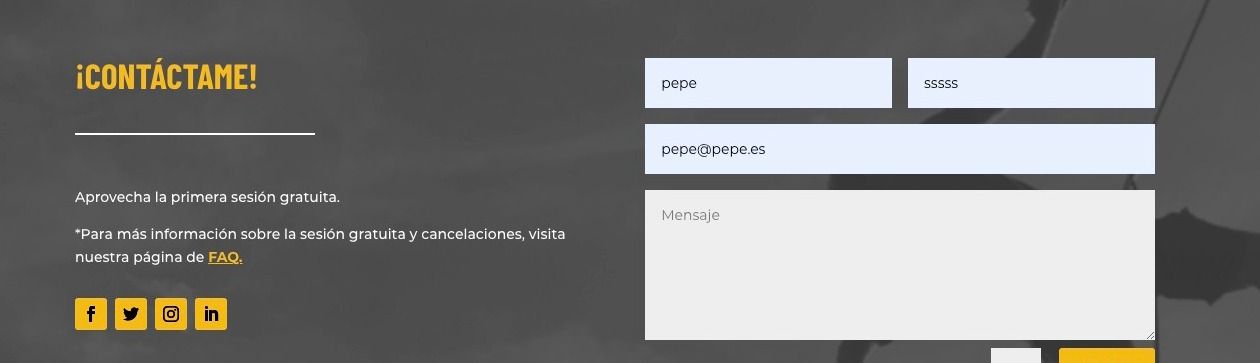The height and width of the screenshot is (363, 1260).
Task: Click the last name field containing sssss
Action: pos(1031,83)
